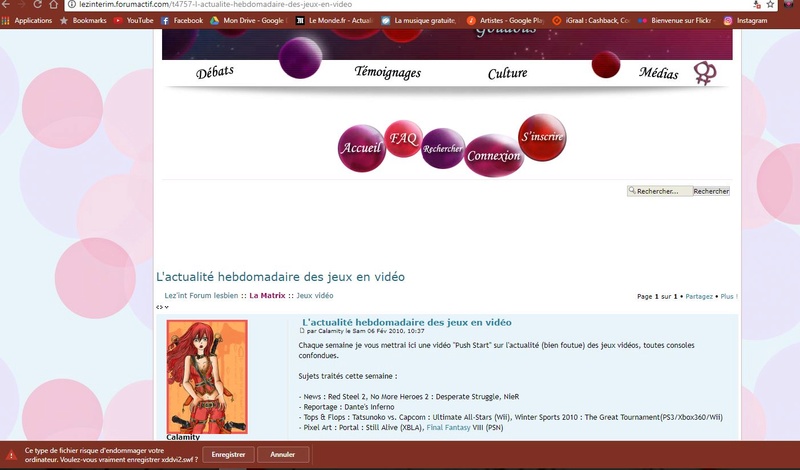
Task: Click the Rechercher button beside the search field
Action: coord(711,191)
